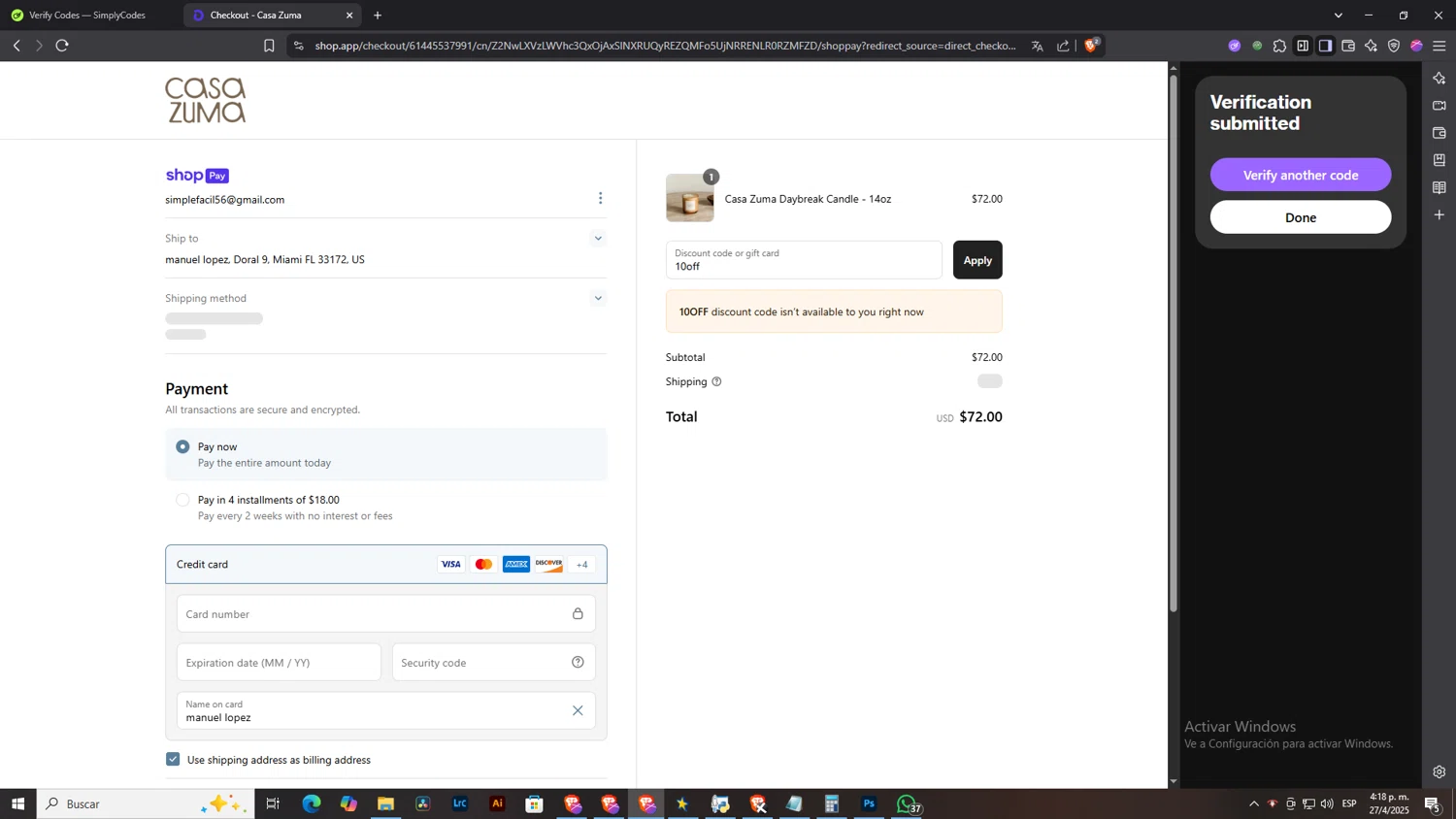Click the volume icon in system tray
The width and height of the screenshot is (1456, 819).
[x=1327, y=803]
